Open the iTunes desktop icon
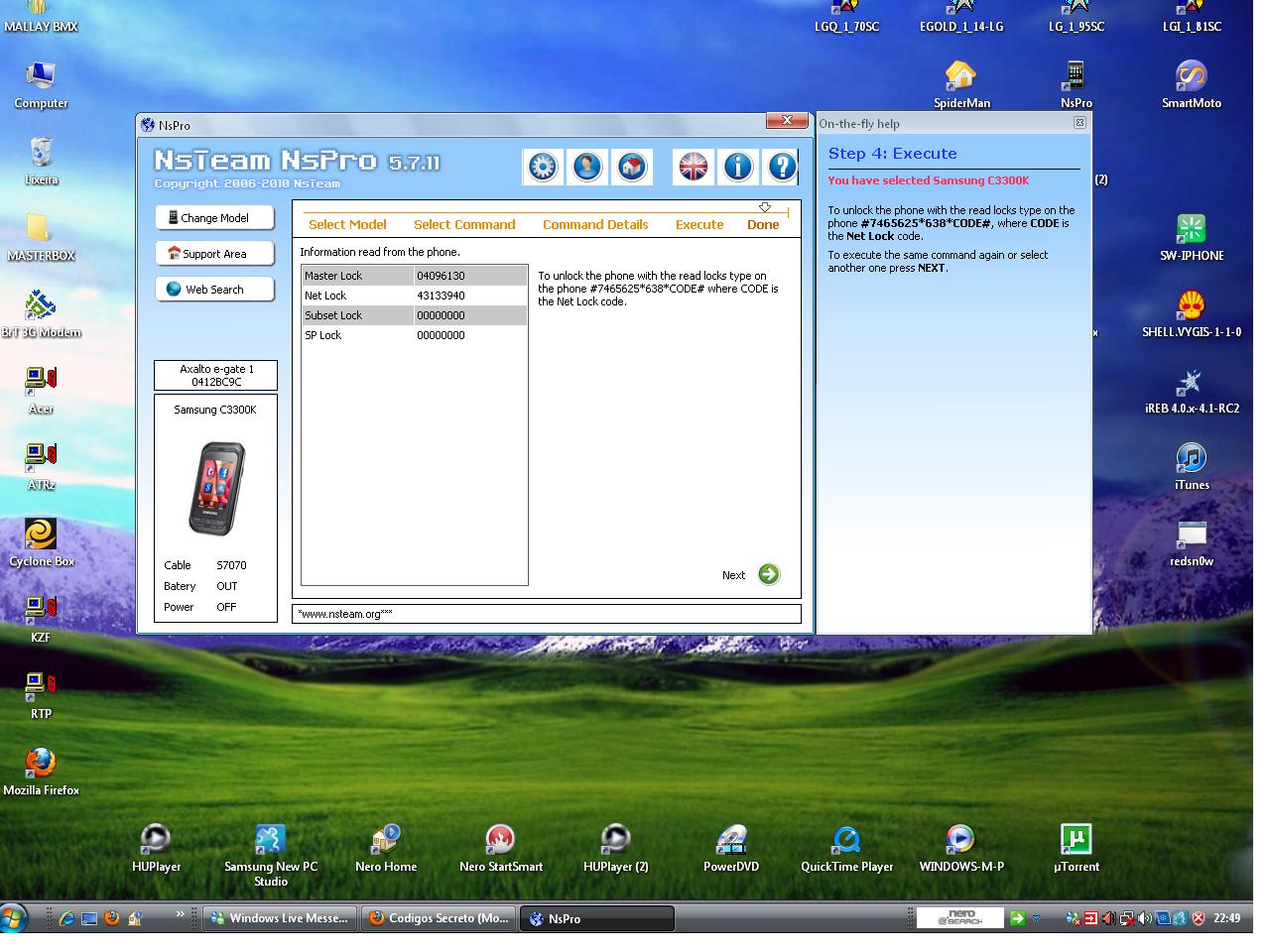This screenshot has width=1270, height=952. tap(1191, 466)
